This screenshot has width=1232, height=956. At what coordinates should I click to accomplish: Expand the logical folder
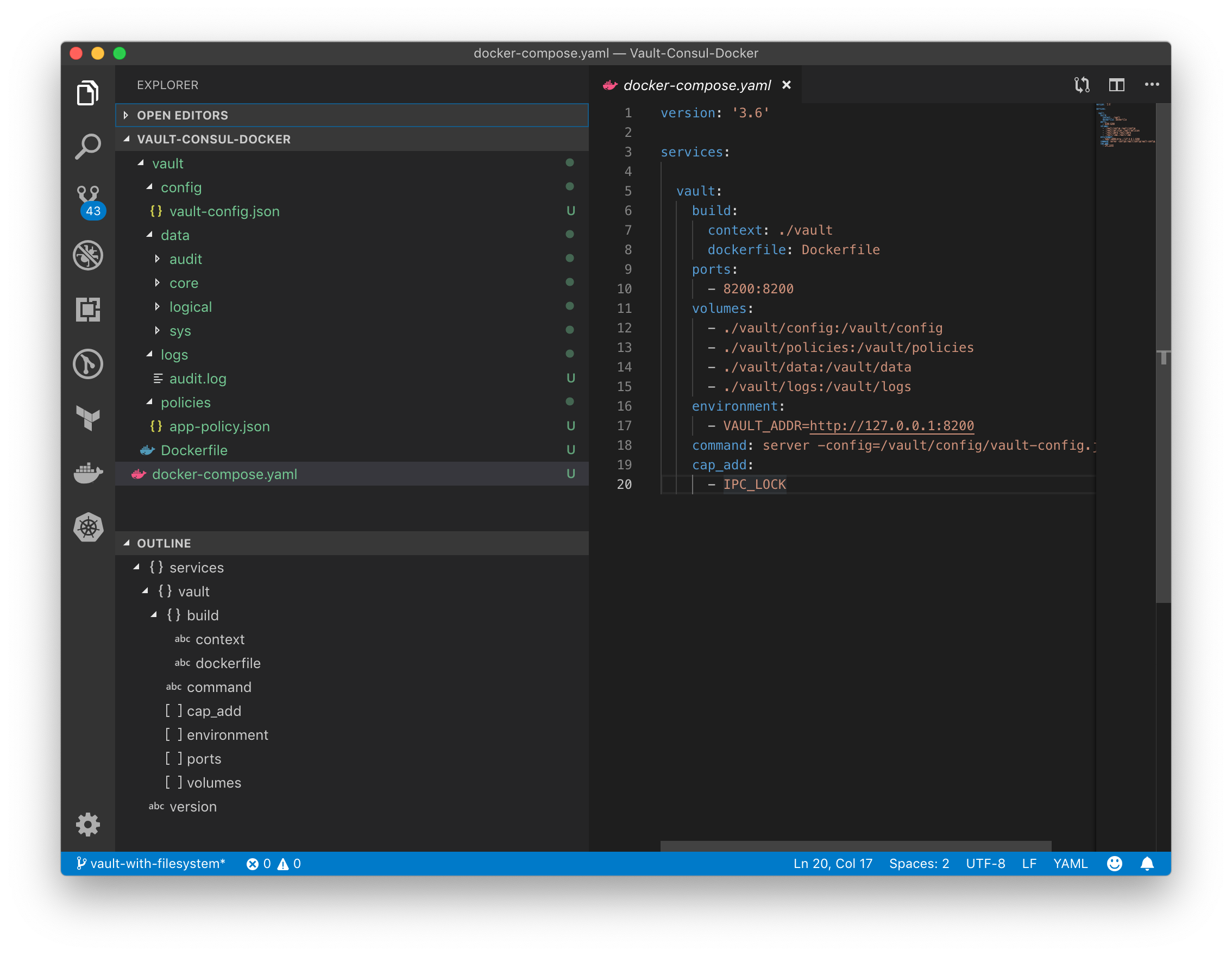coord(352,307)
